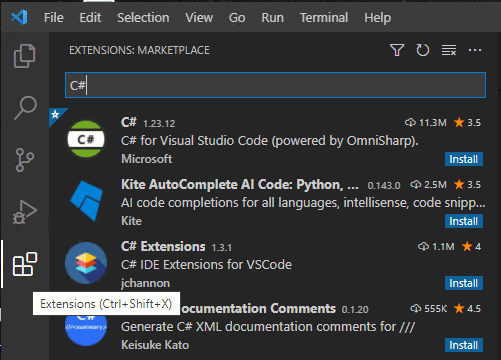Click the Kite publisher name
The image size is (501, 360).
pyautogui.click(x=131, y=221)
